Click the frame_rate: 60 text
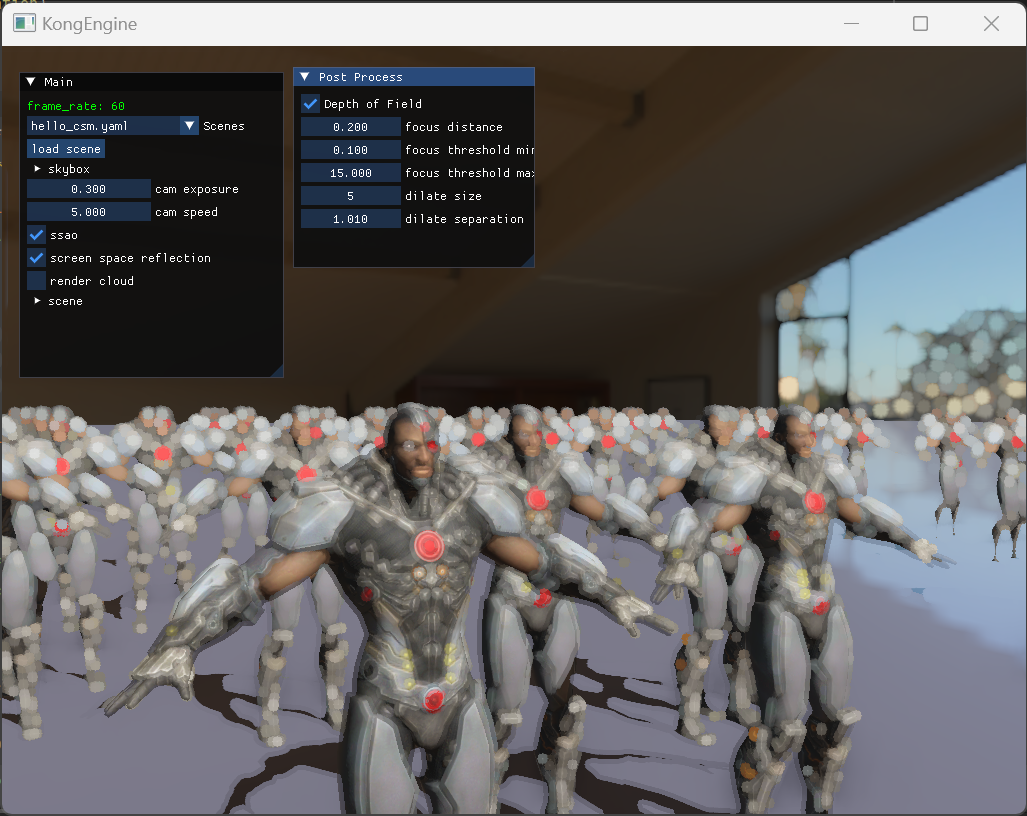The height and width of the screenshot is (816, 1027). pos(76,105)
